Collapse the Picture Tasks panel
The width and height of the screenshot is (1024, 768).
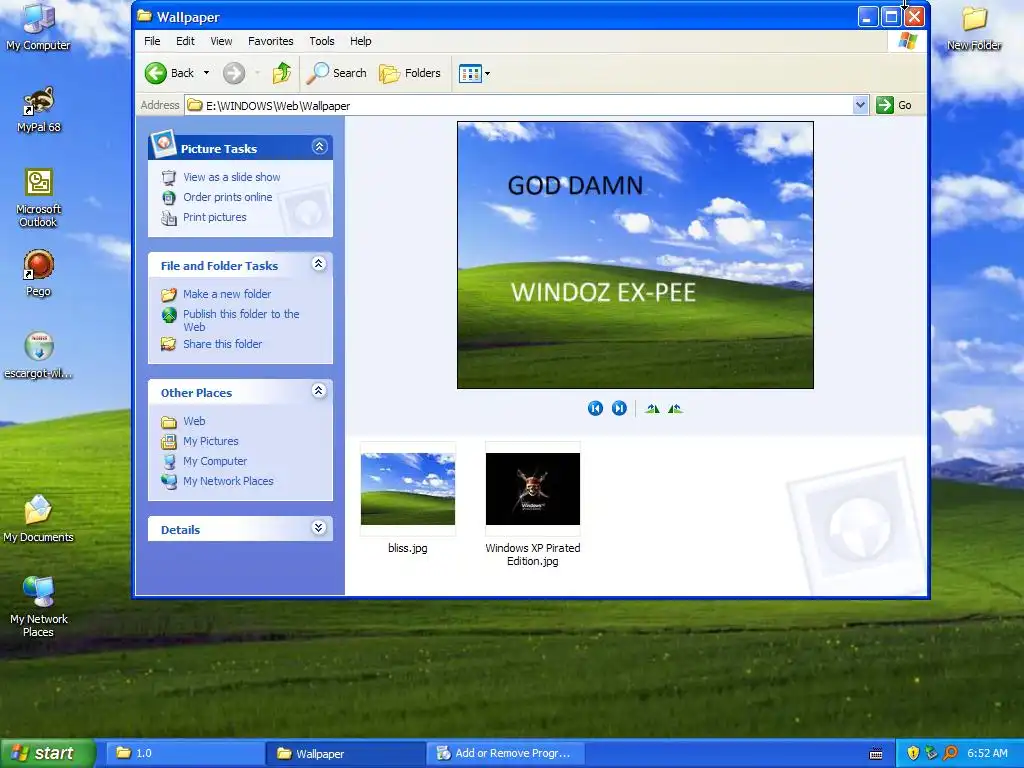pos(319,147)
